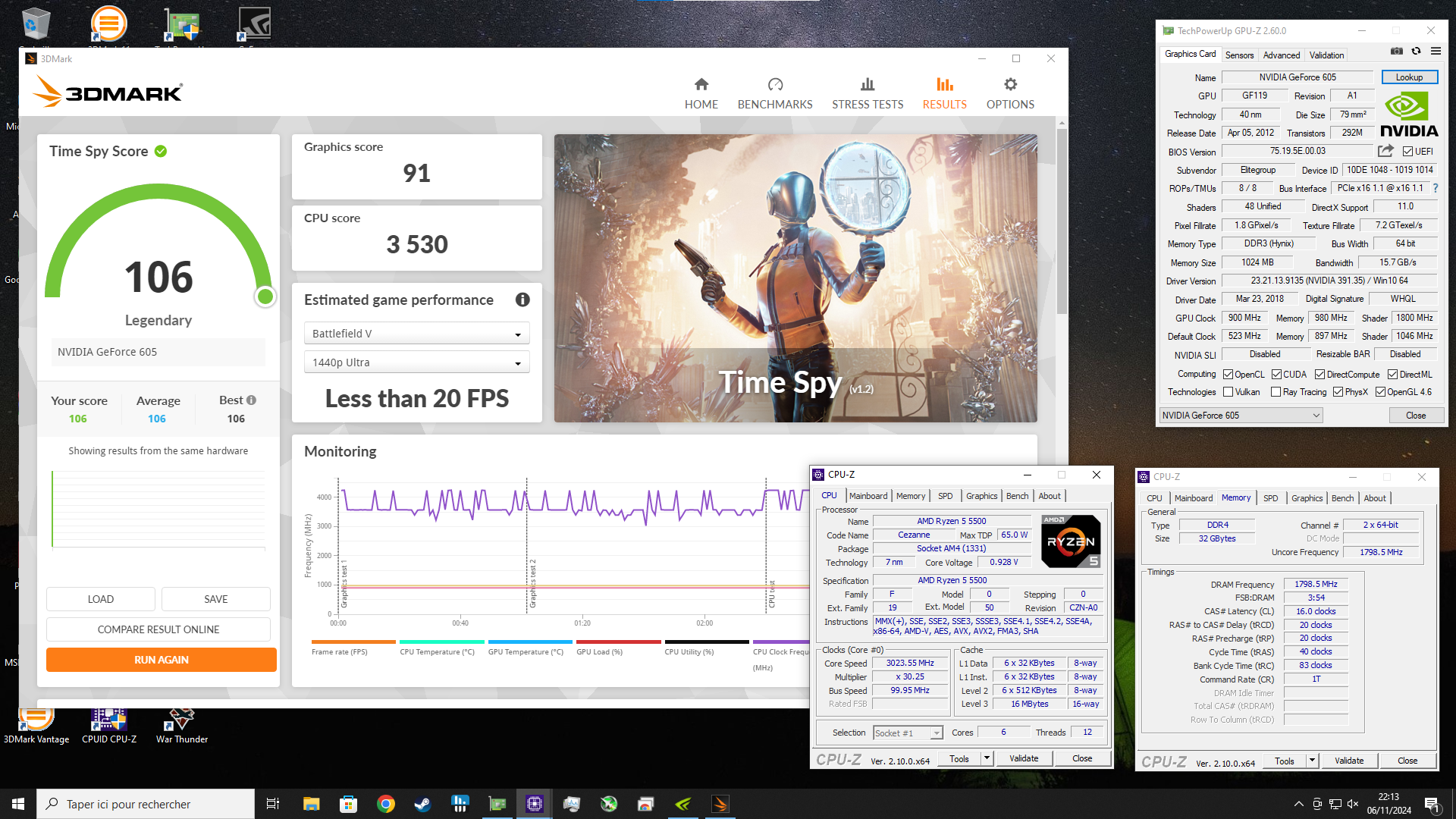
Task: Open BENCHMARKS gauge icon in 3DMark
Action: (775, 84)
